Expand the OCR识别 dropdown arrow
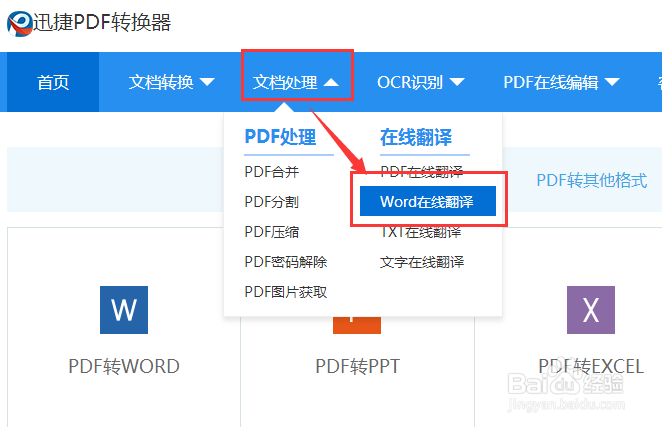662x427 pixels. [457, 82]
